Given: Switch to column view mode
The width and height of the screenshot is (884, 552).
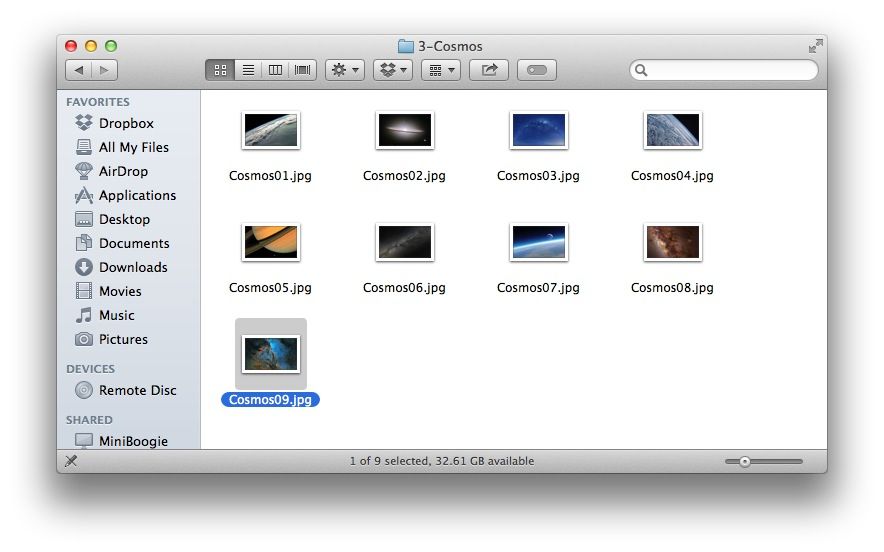Looking at the screenshot, I should 275,70.
